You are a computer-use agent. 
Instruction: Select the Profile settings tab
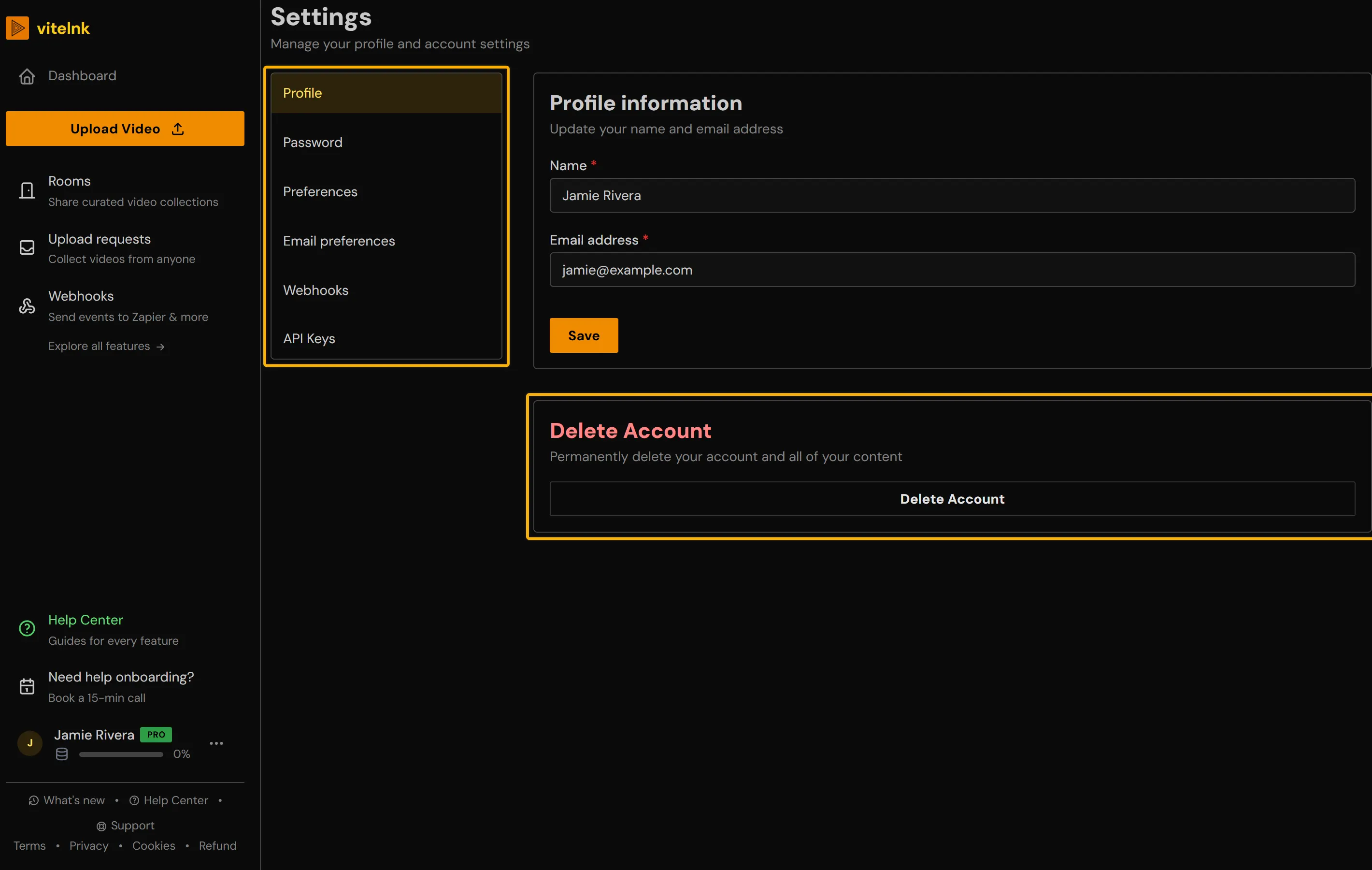pyautogui.click(x=386, y=93)
